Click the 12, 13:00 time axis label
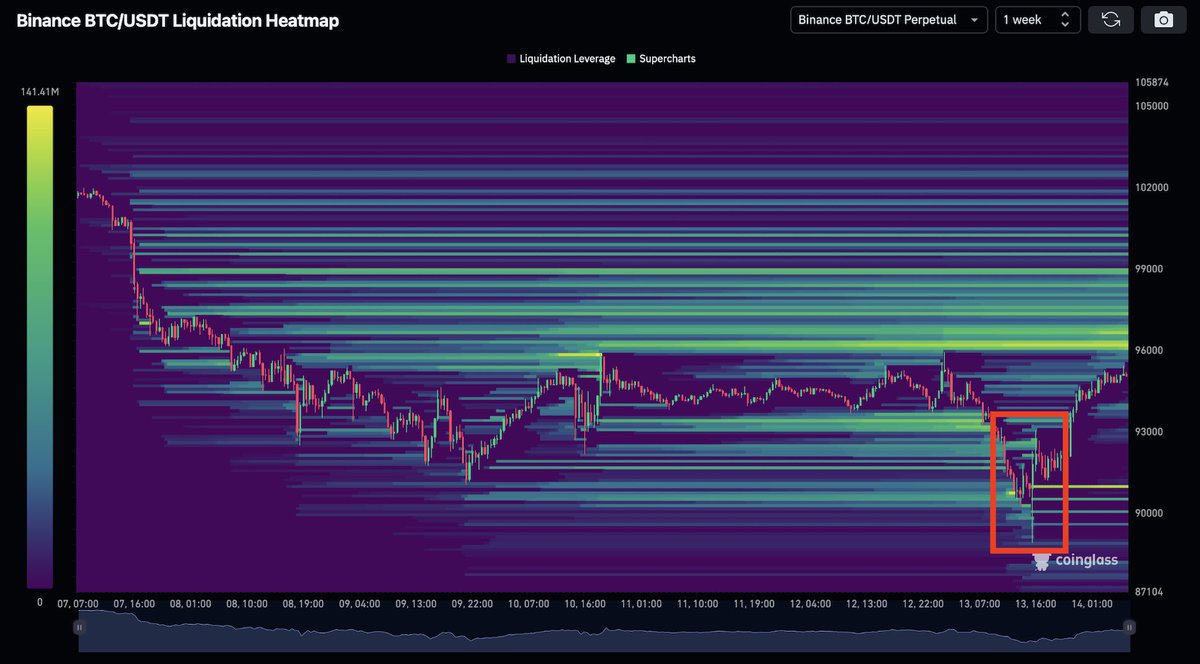 coord(865,604)
